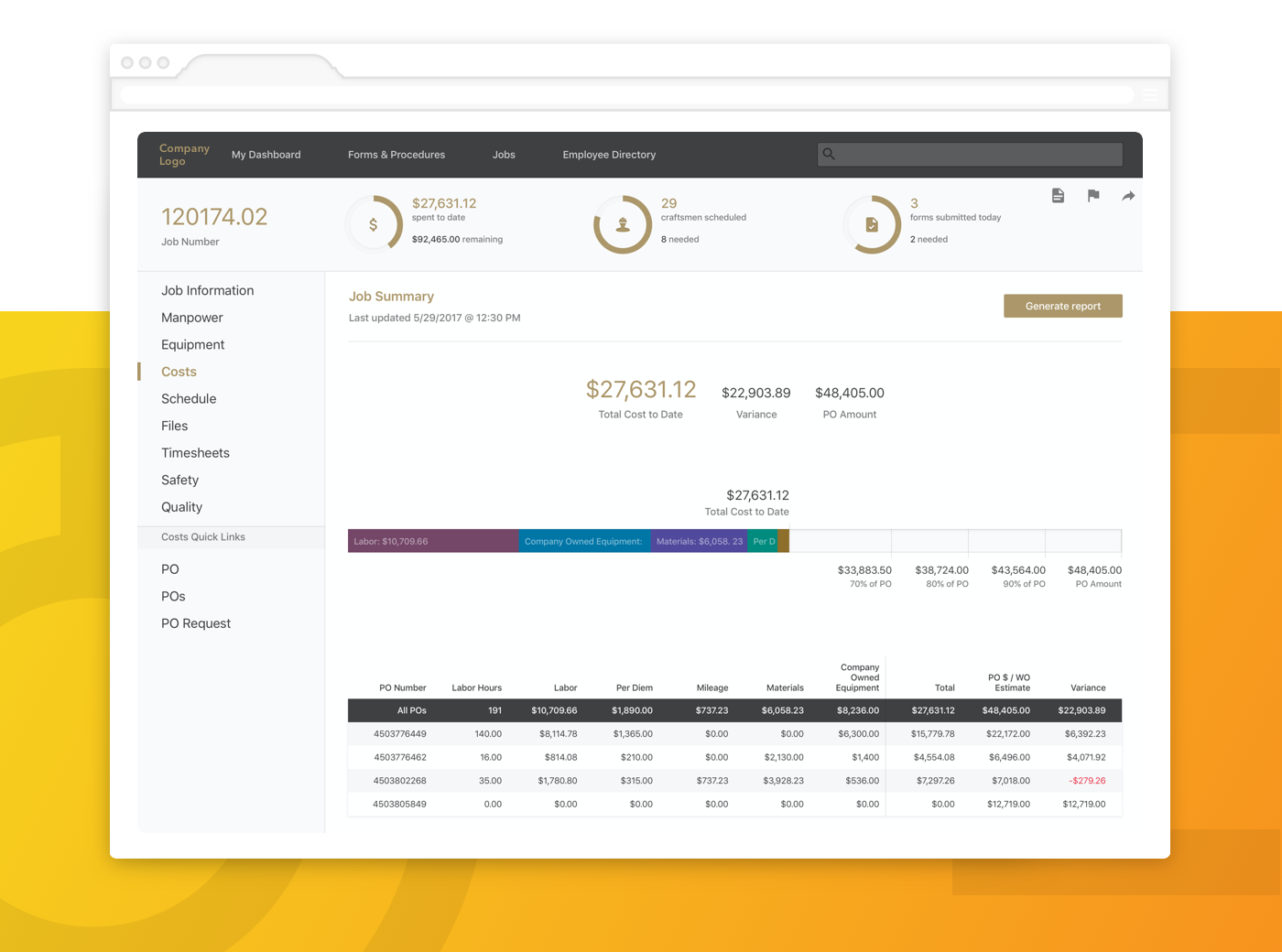Click the share arrow icon

click(1128, 196)
